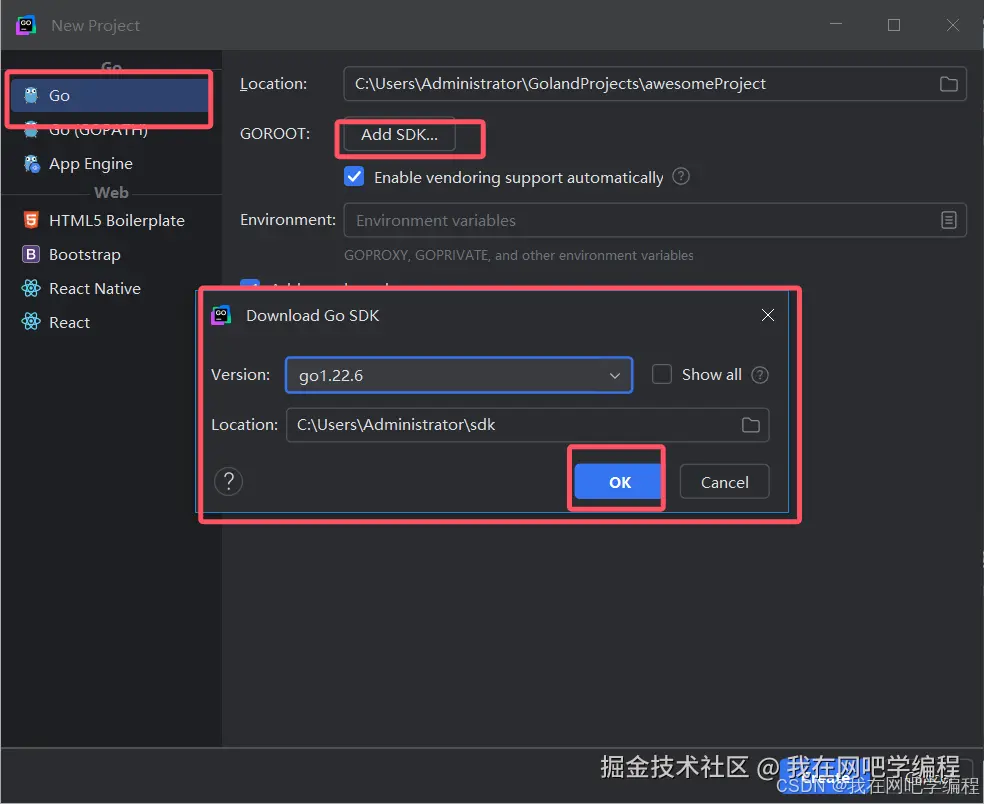Viewport: 984px width, 804px height.
Task: Select the Go project type
Action: [110, 95]
